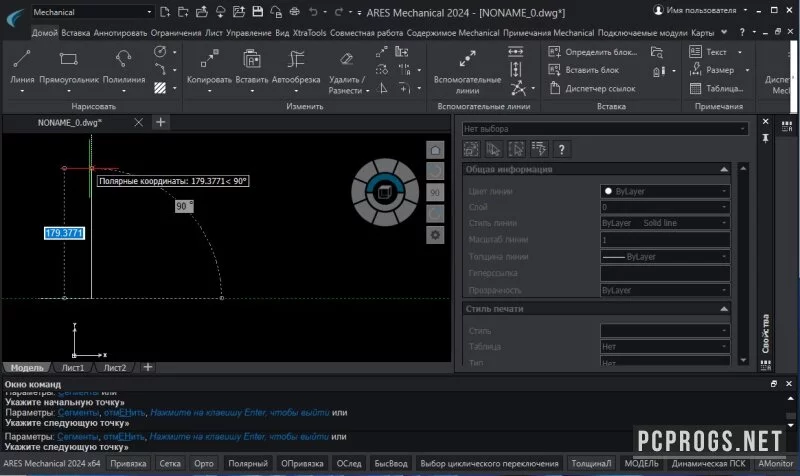Insert a table with Таблица tool
Viewport: 800px width, 476px height.
pyautogui.click(x=716, y=88)
